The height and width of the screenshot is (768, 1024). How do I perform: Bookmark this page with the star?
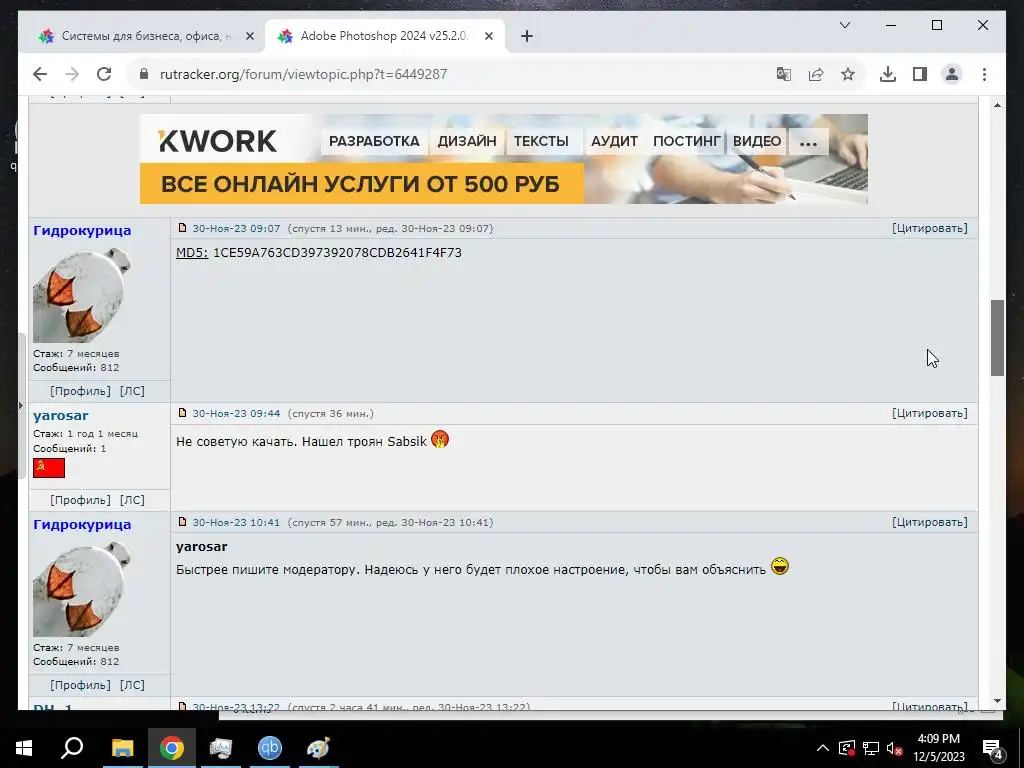tap(848, 74)
